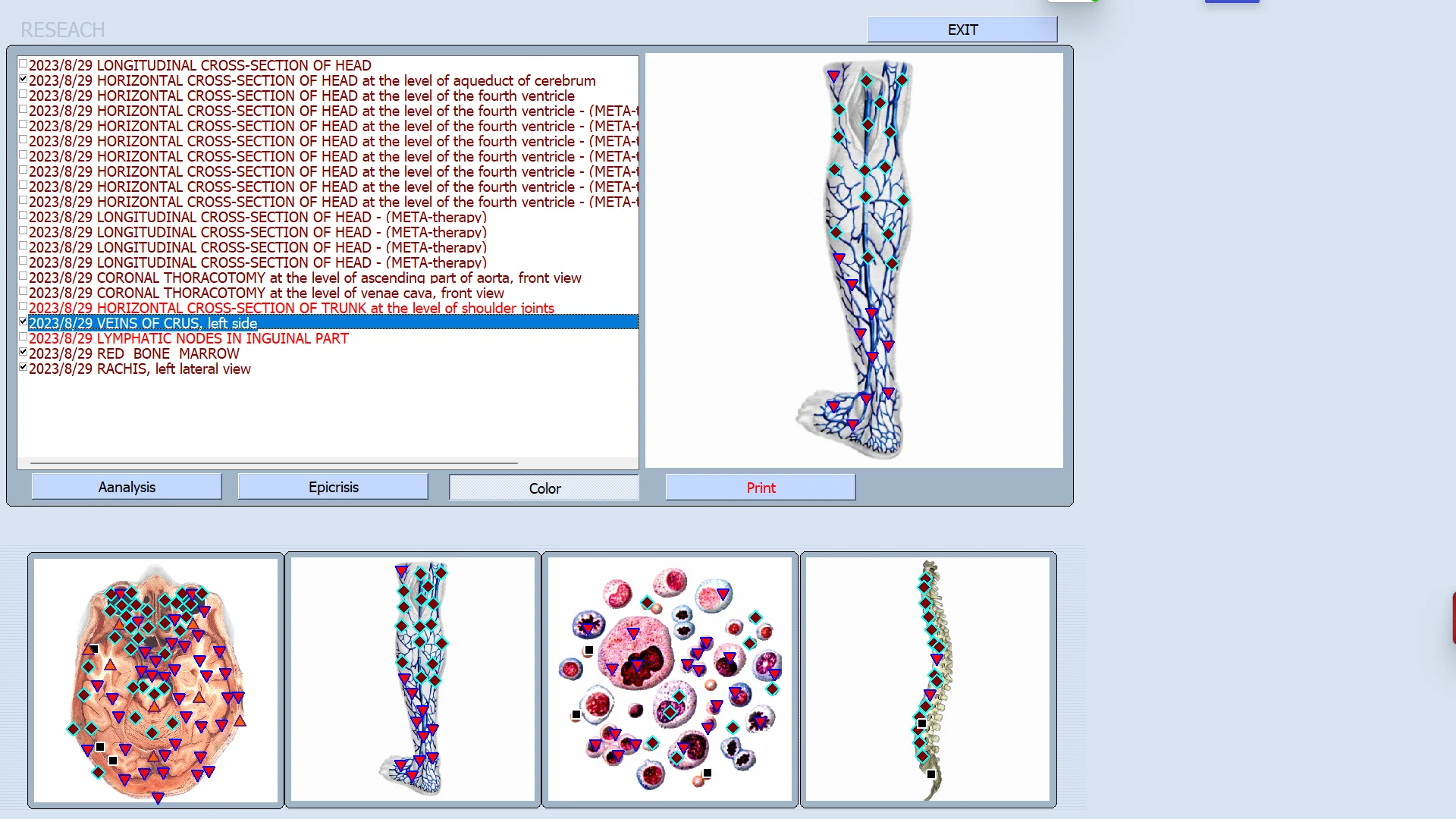Open the brain cross-section thumbnail
Image resolution: width=1456 pixels, height=819 pixels.
point(156,679)
